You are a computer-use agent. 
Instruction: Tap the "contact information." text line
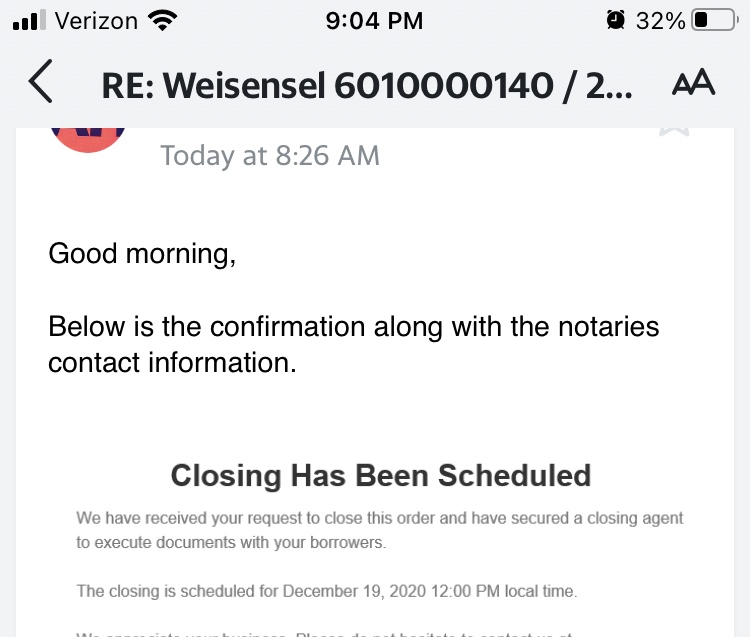172,363
